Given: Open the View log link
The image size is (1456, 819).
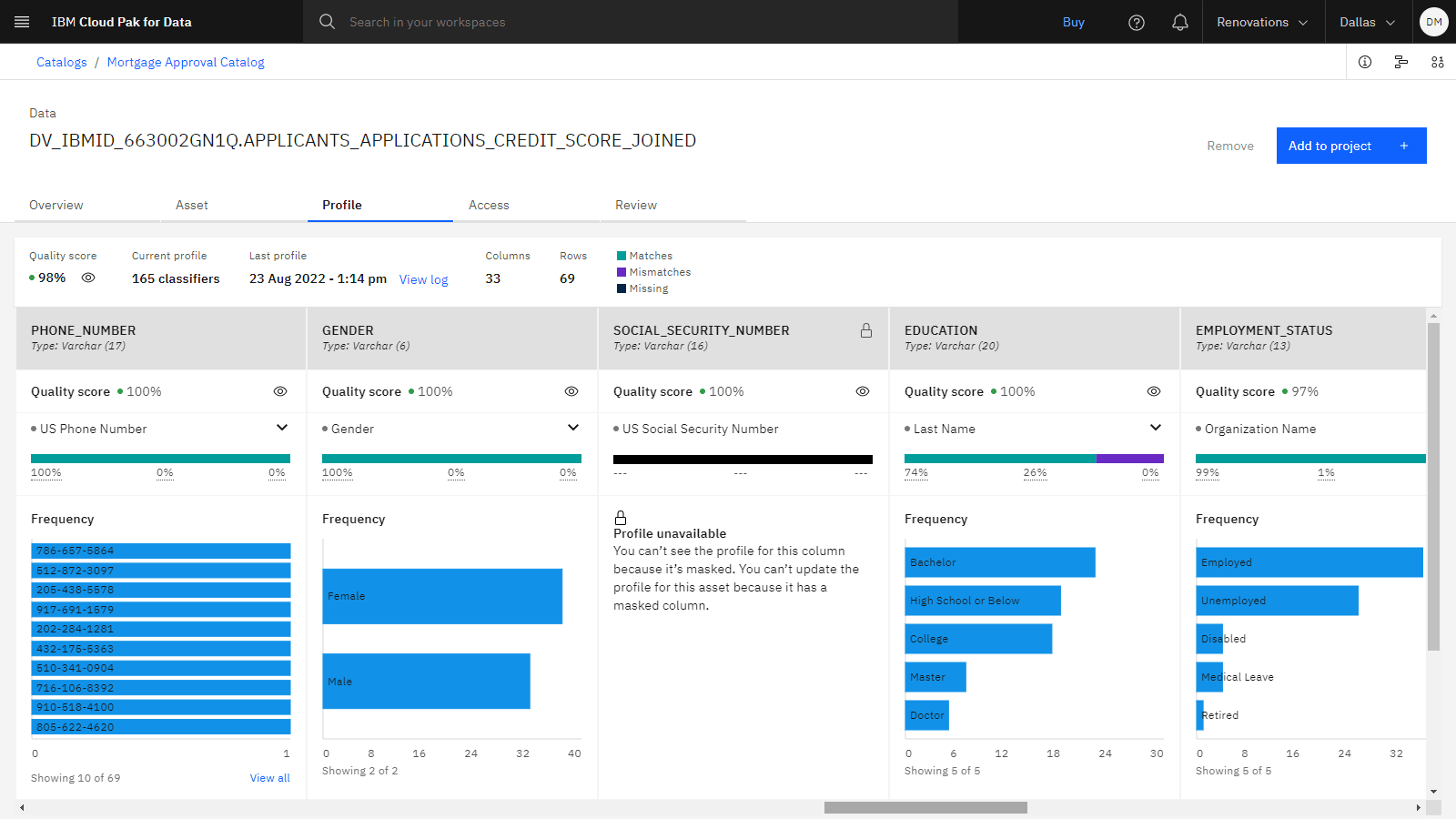Looking at the screenshot, I should coord(424,279).
